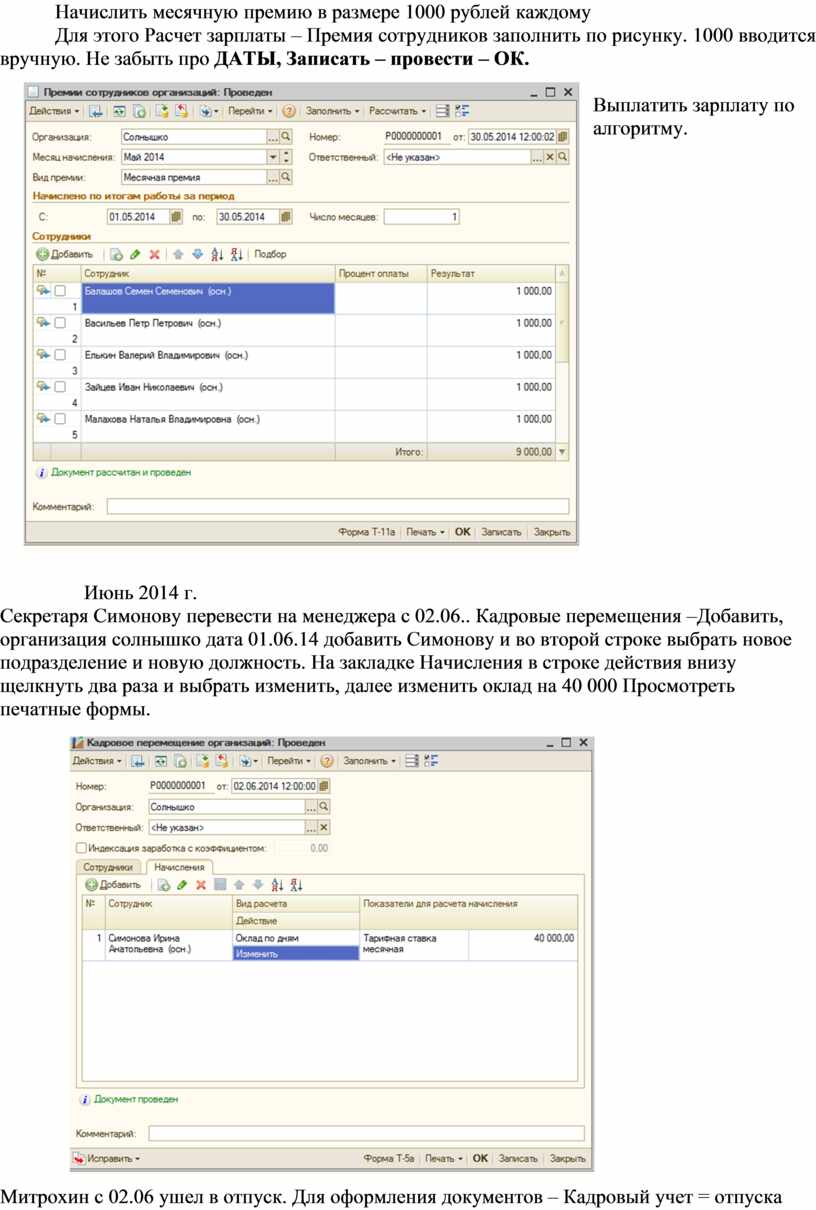
Task: Toggle checkbox for Елькин Валерий Владимирович
Action: pyautogui.click(x=60, y=354)
